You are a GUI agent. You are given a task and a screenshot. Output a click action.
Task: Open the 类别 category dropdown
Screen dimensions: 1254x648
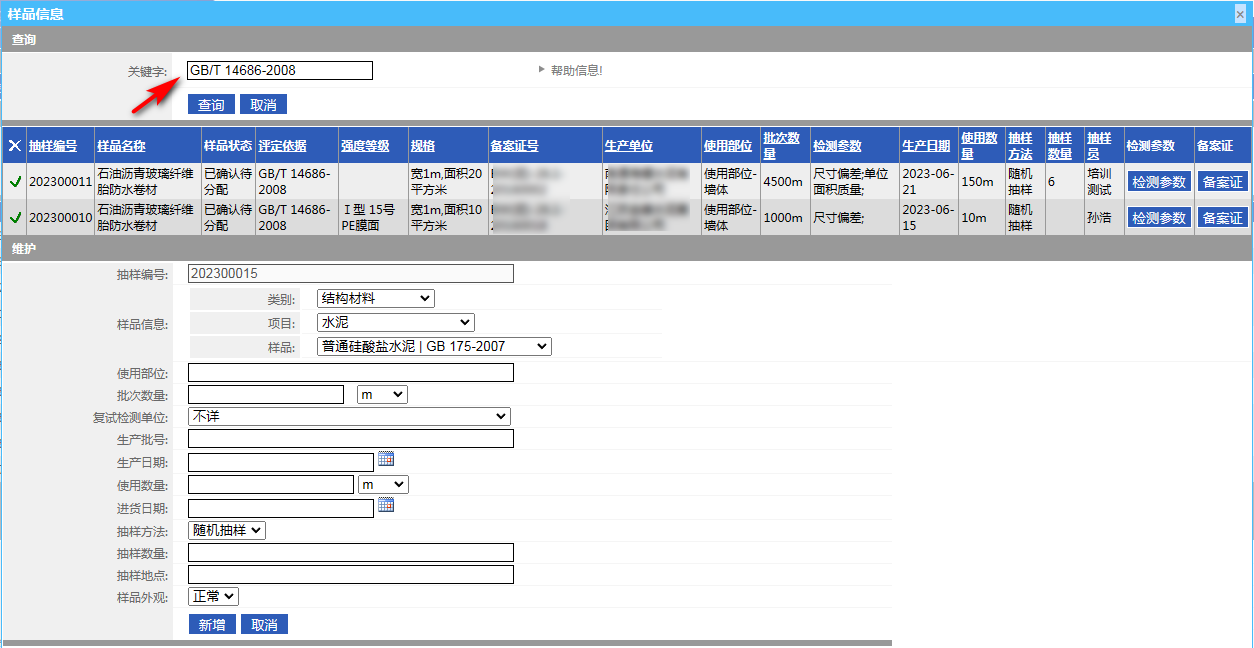(x=375, y=298)
